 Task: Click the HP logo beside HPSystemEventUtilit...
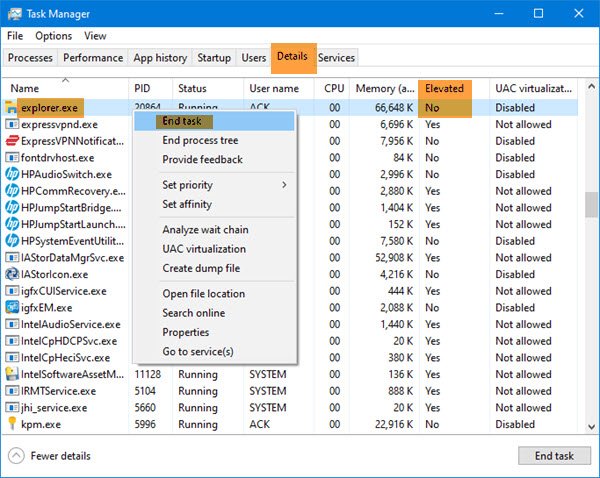point(12,241)
